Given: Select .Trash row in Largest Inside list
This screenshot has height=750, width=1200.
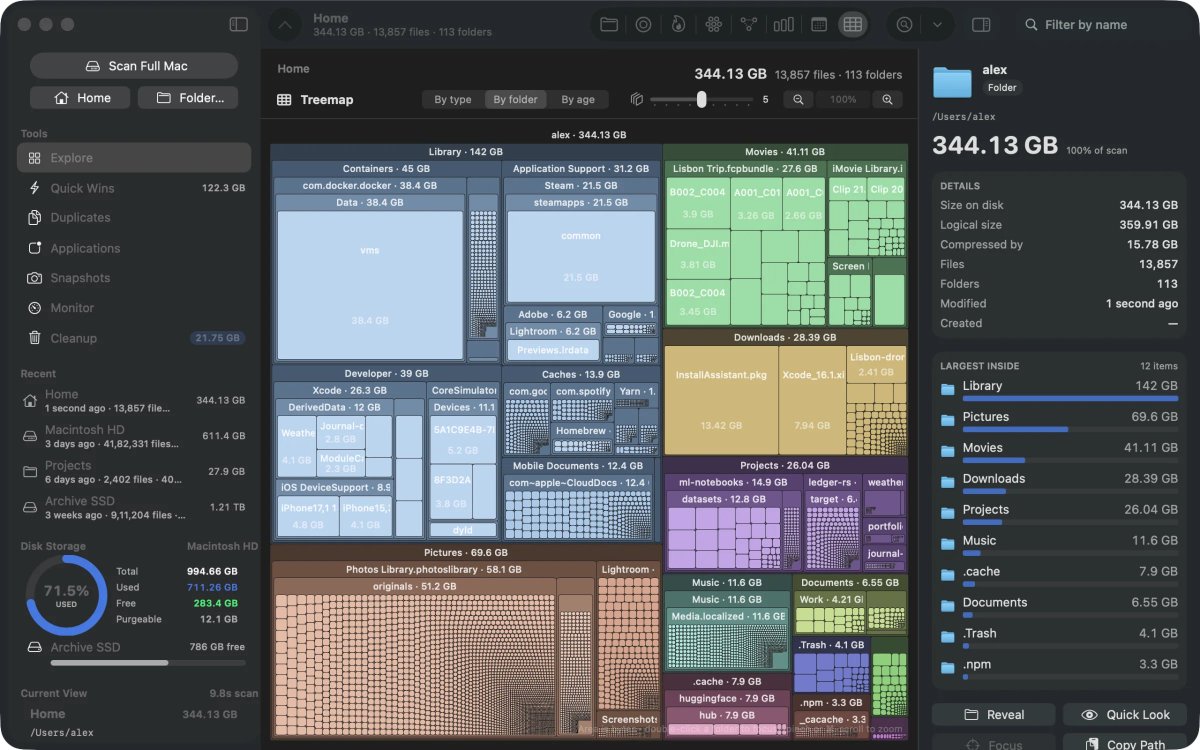Looking at the screenshot, I should tap(1059, 637).
